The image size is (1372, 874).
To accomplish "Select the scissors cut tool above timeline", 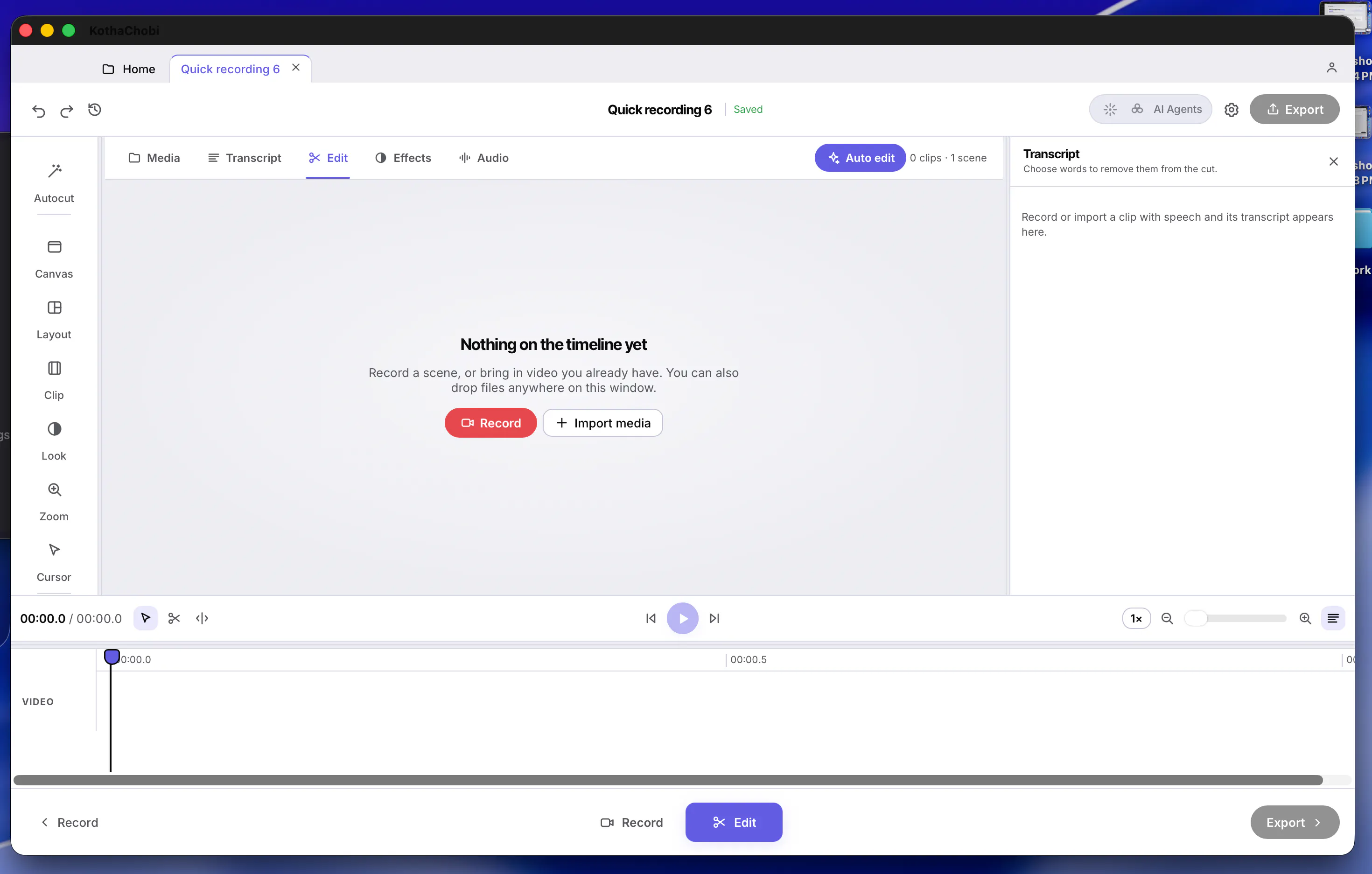I will (x=175, y=618).
